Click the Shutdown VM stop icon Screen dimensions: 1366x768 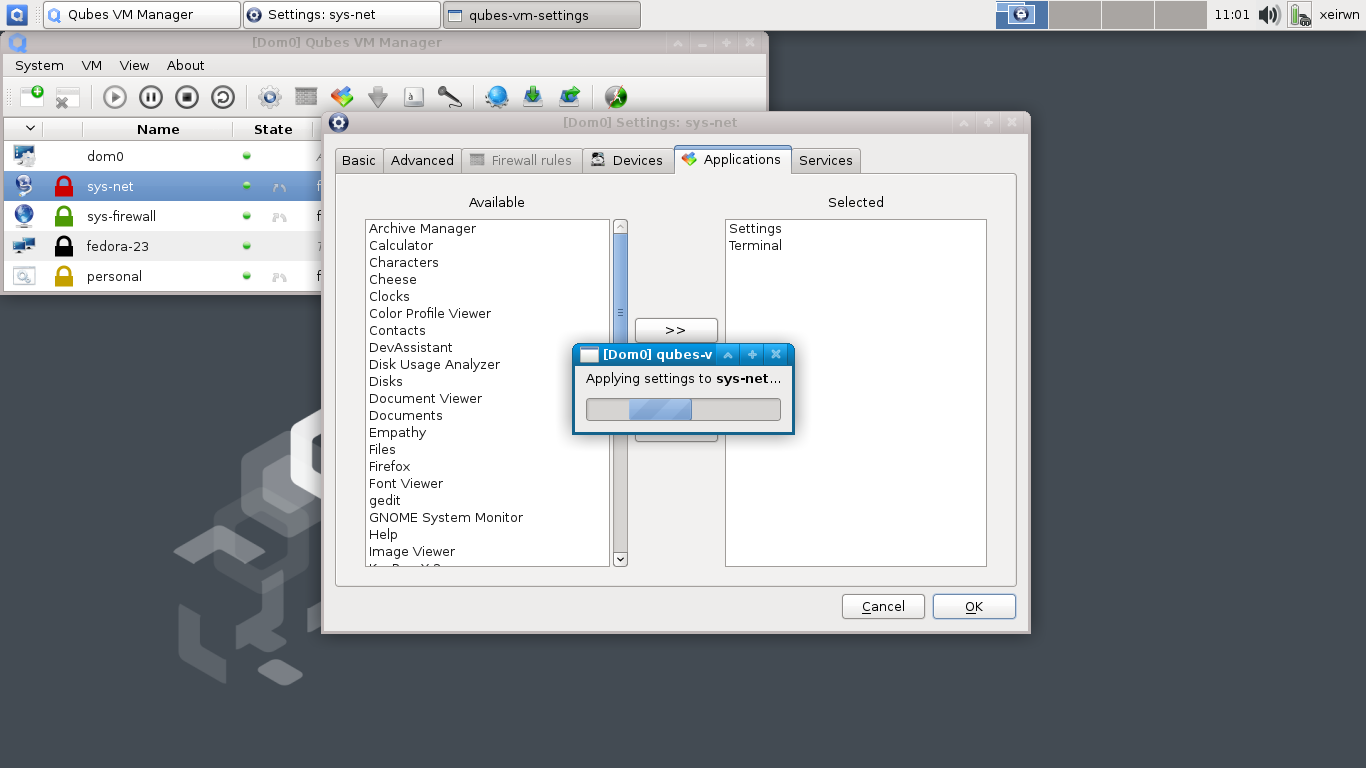coord(187,97)
